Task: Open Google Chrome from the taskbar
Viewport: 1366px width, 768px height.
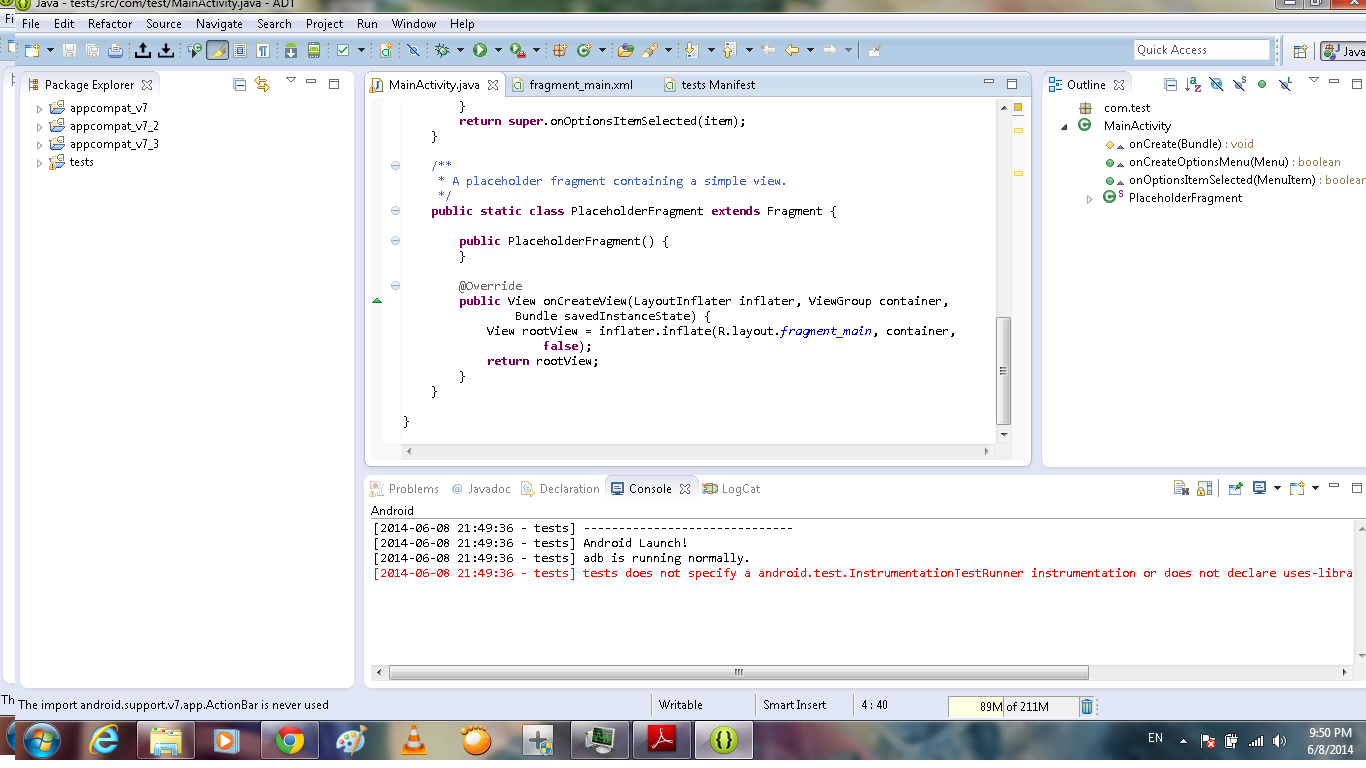Action: point(290,741)
